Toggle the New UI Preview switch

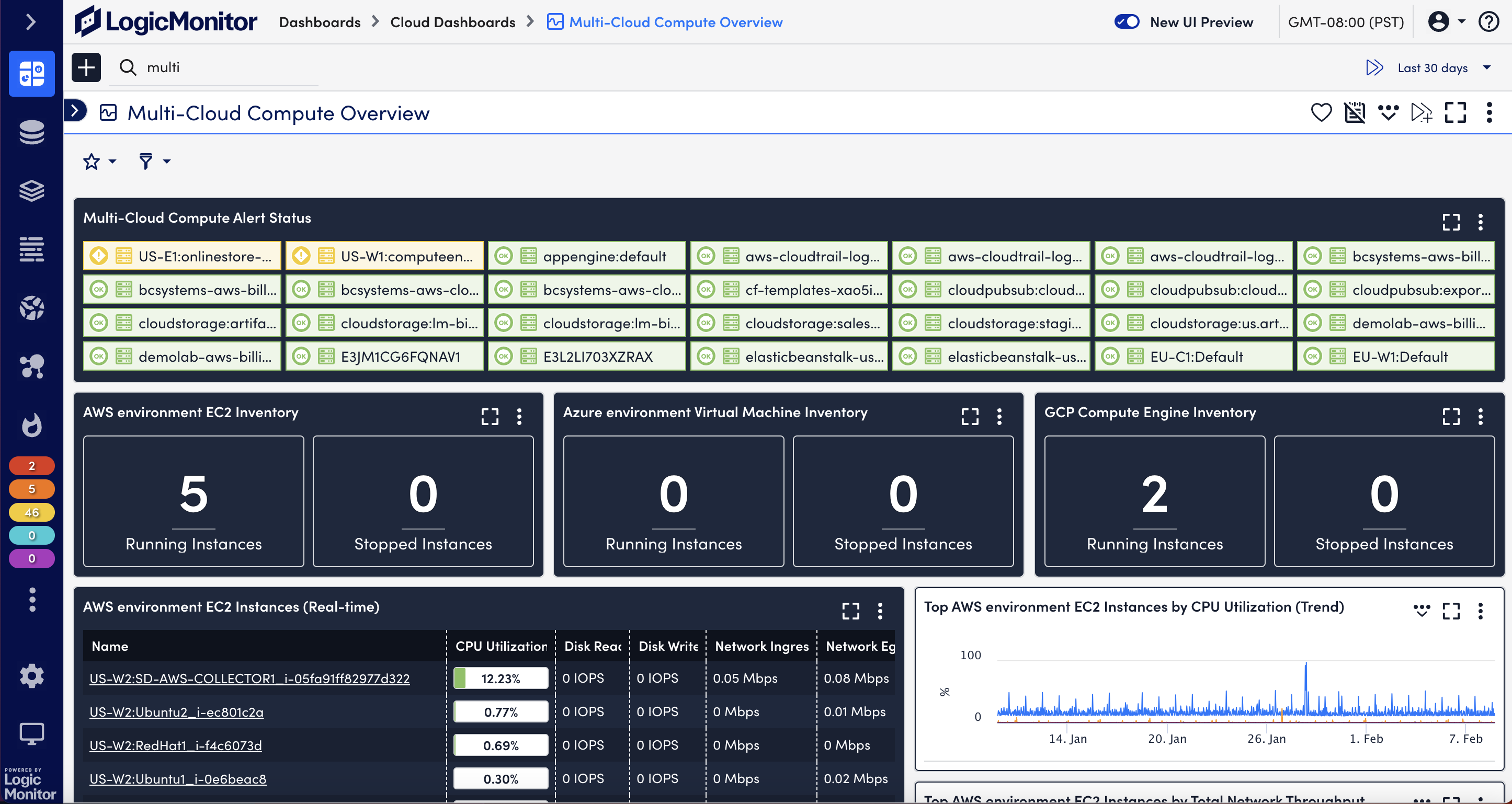tap(1127, 22)
